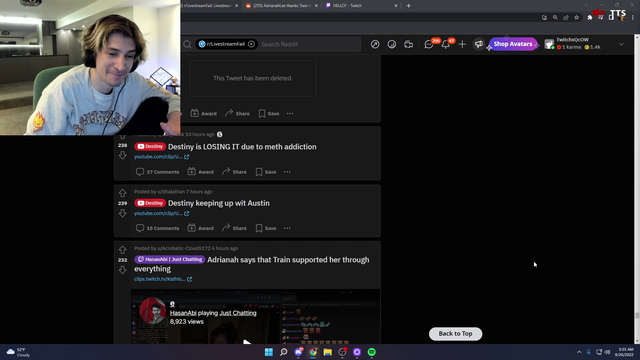Viewport: 640px width, 360px height.
Task: Open File Explorer from taskbar
Action: 328,352
